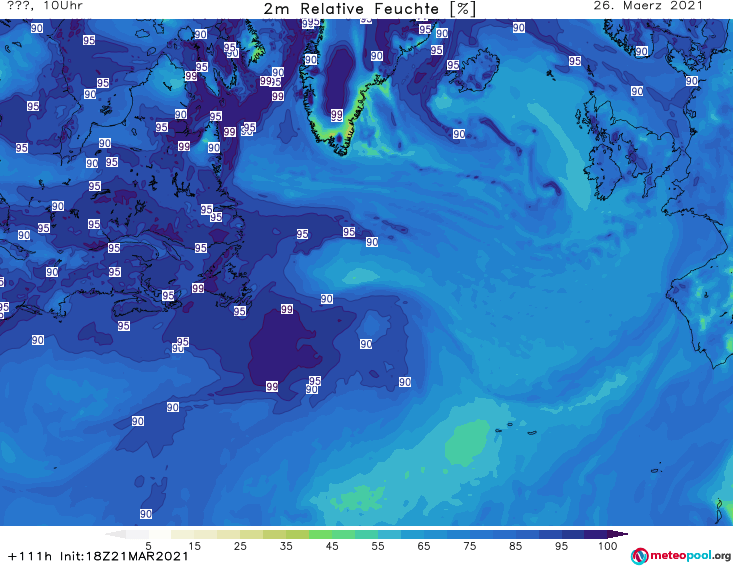Click the Ireland outline on the map

pyautogui.click(x=605, y=172)
